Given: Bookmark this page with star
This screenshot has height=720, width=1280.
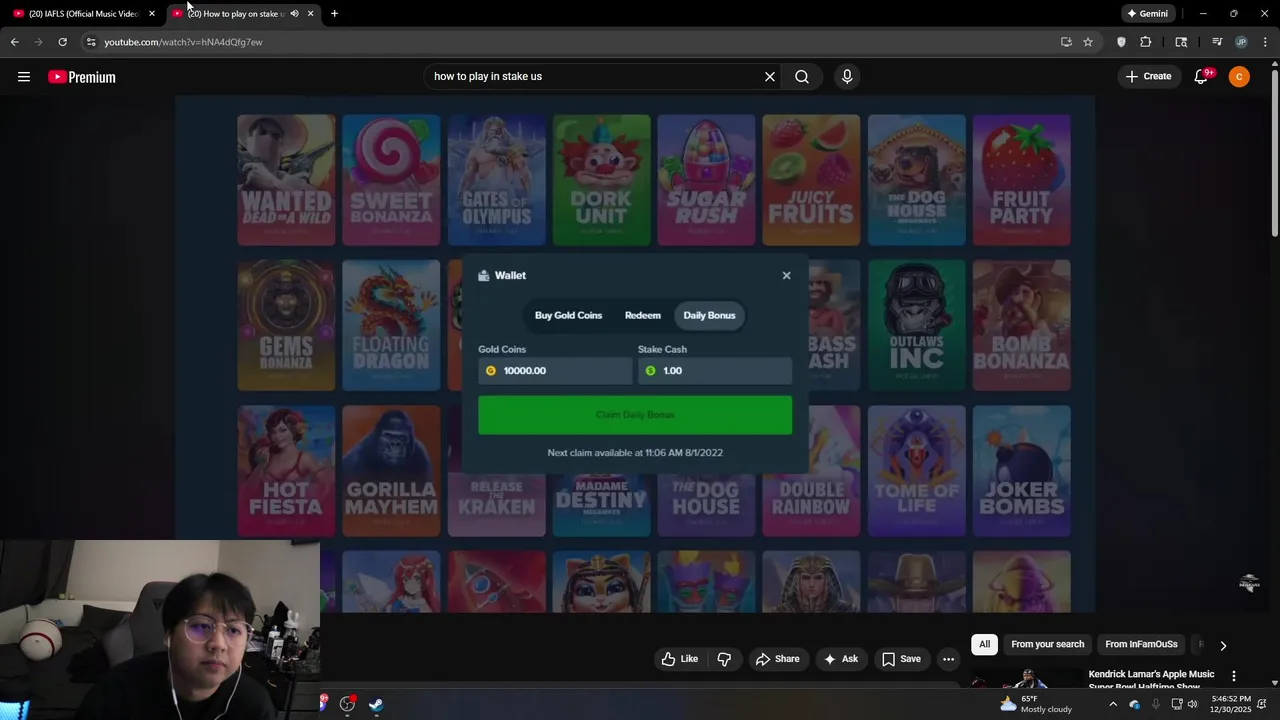Looking at the screenshot, I should point(1088,42).
